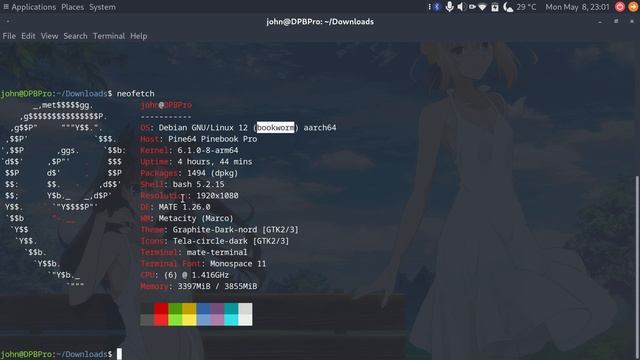Click the memory value '3397MiB / 3855MiB'
640x360 pixels.
[x=217, y=287]
